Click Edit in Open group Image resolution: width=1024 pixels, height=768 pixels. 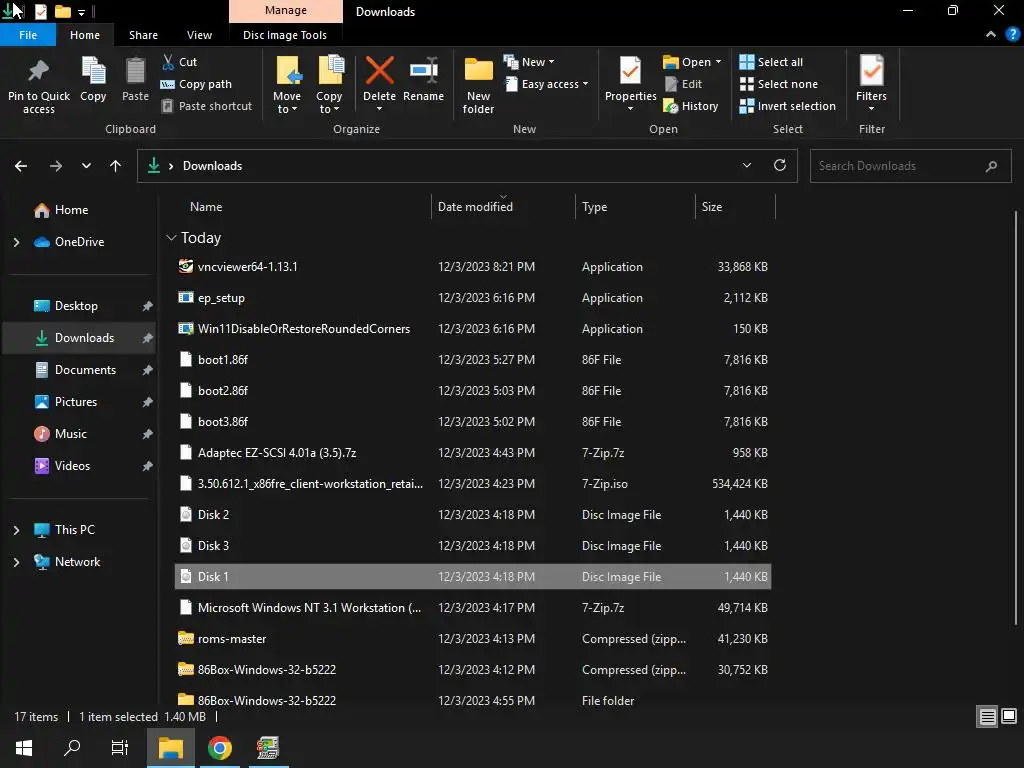[683, 84]
